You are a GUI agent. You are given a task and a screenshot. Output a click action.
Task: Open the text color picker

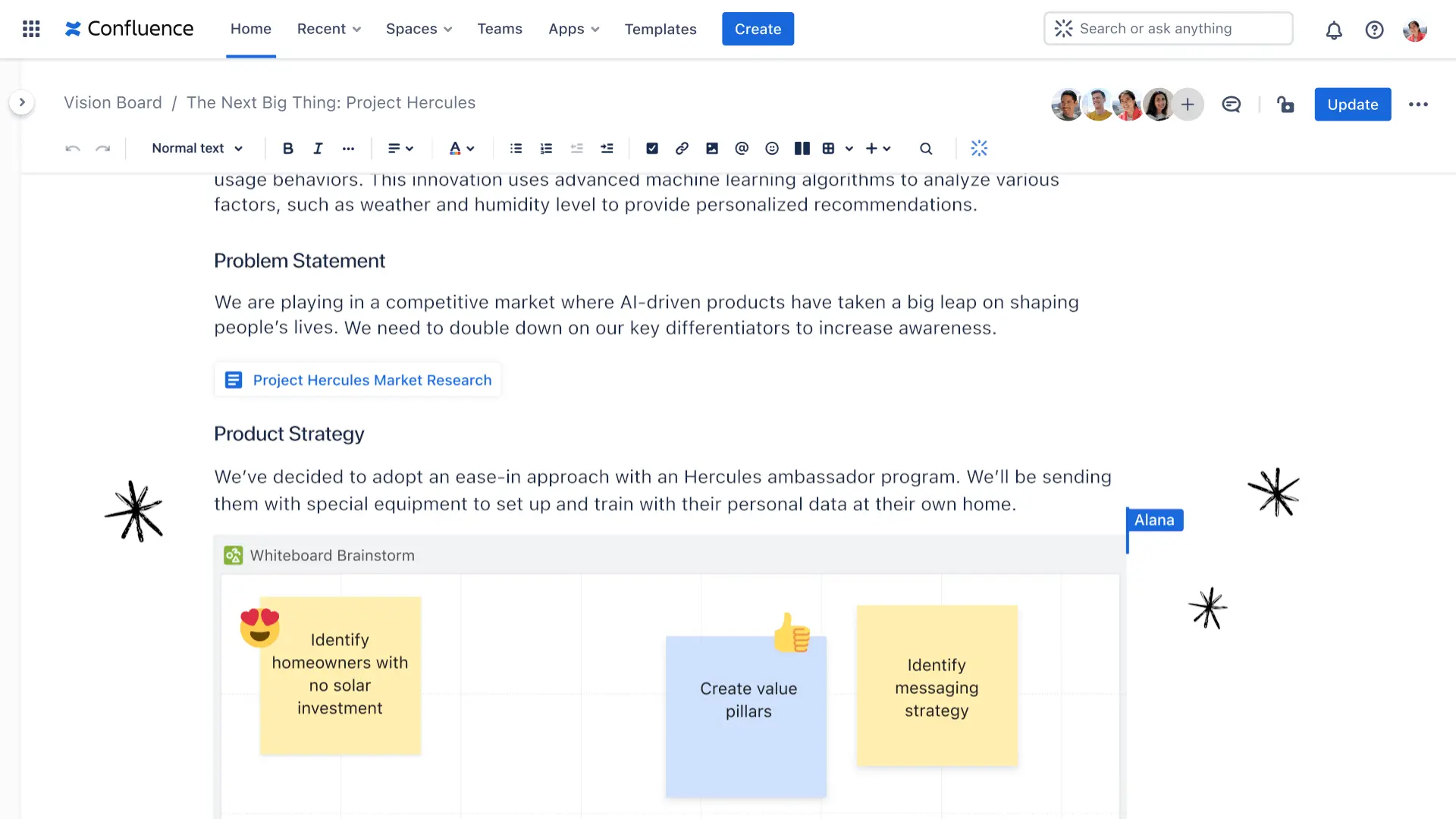[461, 149]
